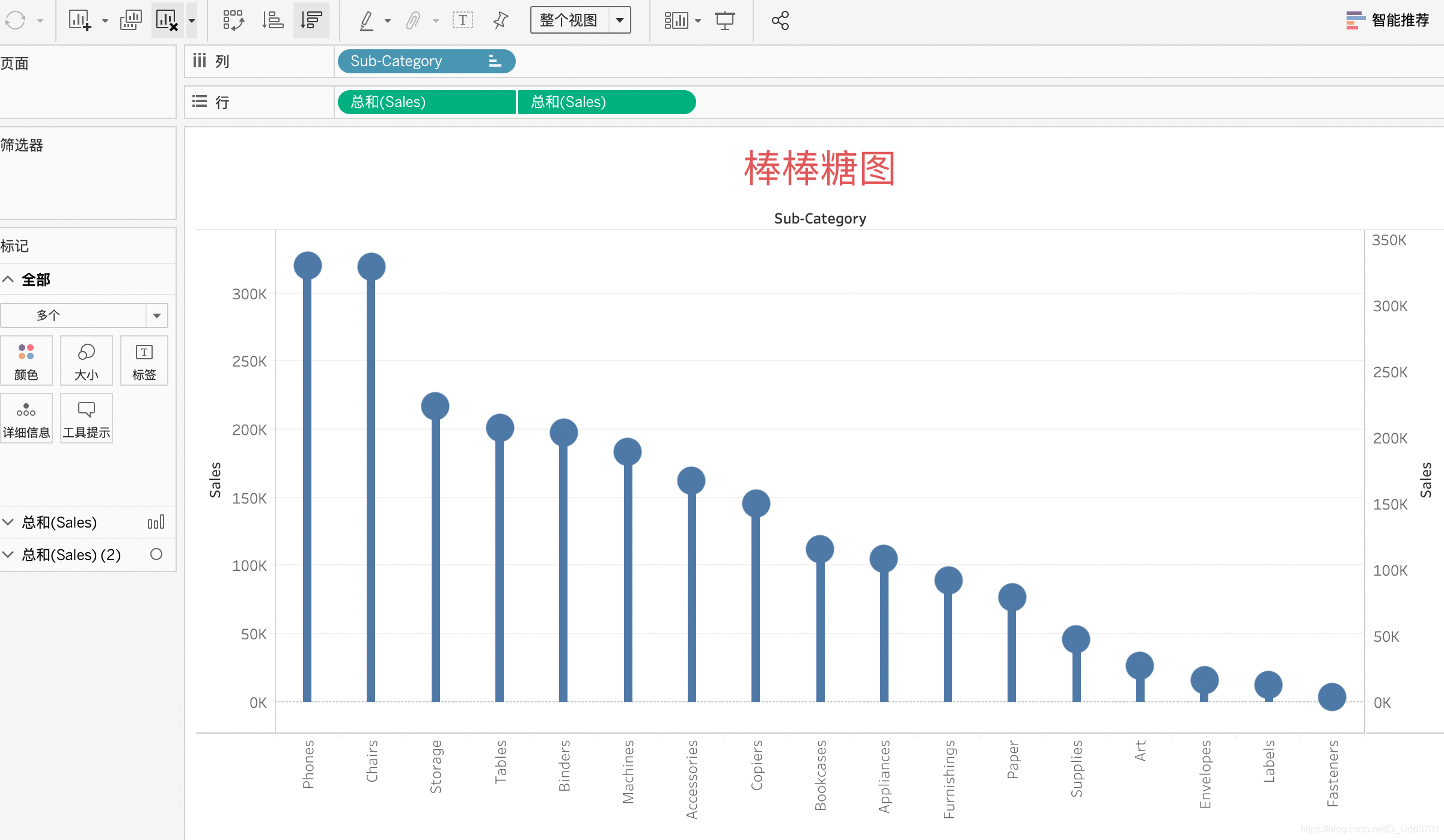The width and height of the screenshot is (1444, 840).
Task: Click rows shelf icon 行
Action: coord(200,102)
